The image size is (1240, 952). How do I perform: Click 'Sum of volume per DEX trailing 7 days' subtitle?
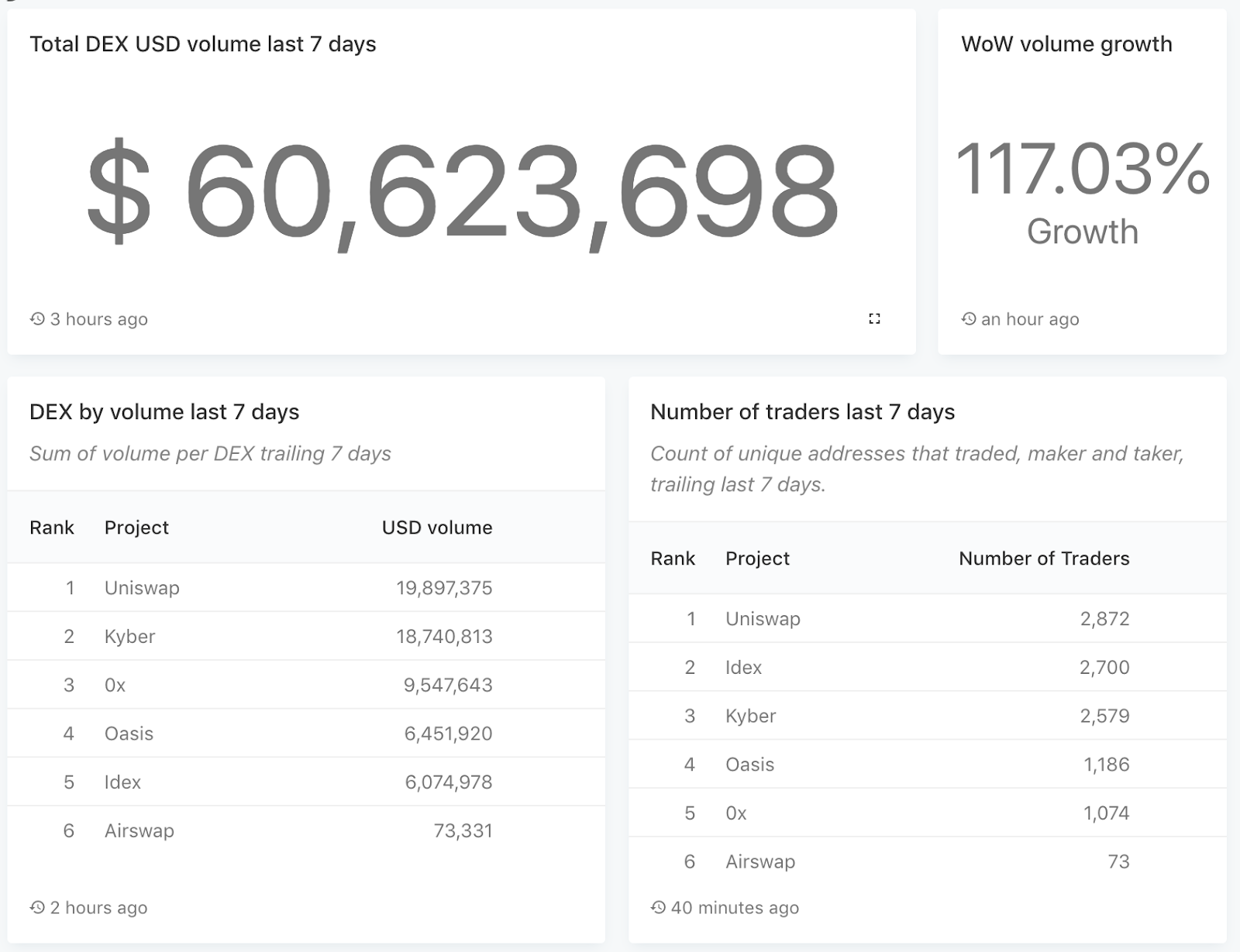tap(210, 454)
